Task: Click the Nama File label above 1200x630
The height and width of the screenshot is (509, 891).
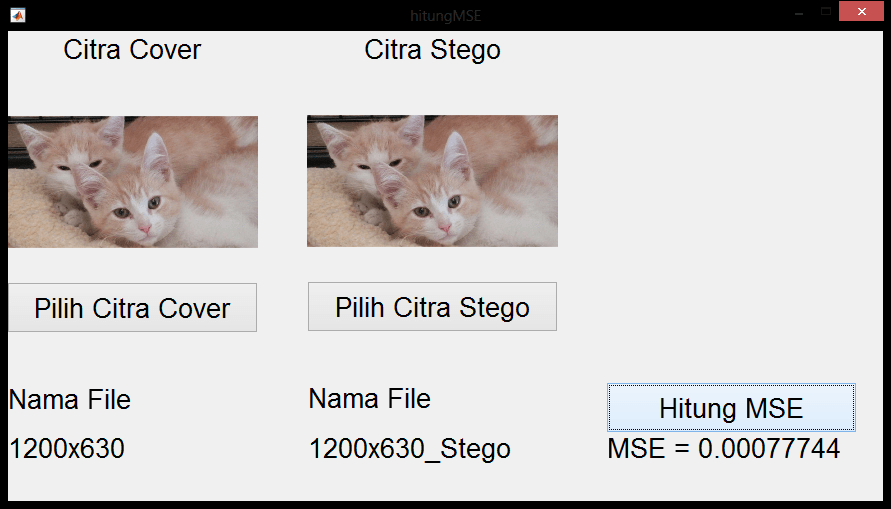Action: pos(70,400)
